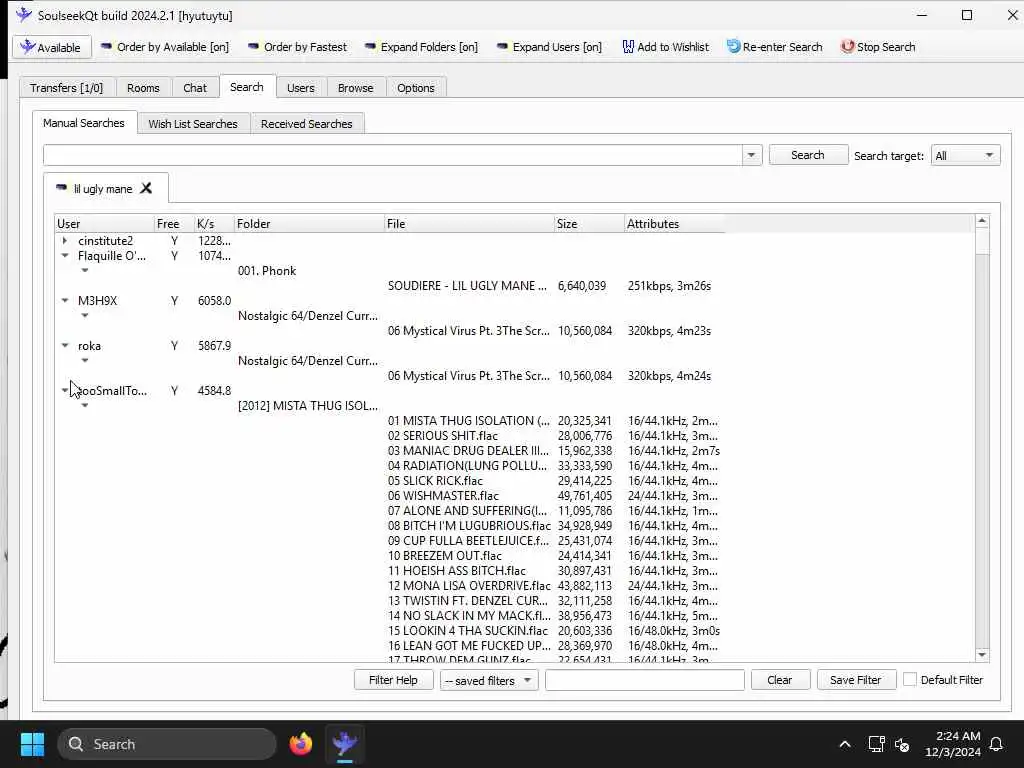Viewport: 1024px width, 768px height.
Task: Open the Search target dropdown
Action: (x=965, y=155)
